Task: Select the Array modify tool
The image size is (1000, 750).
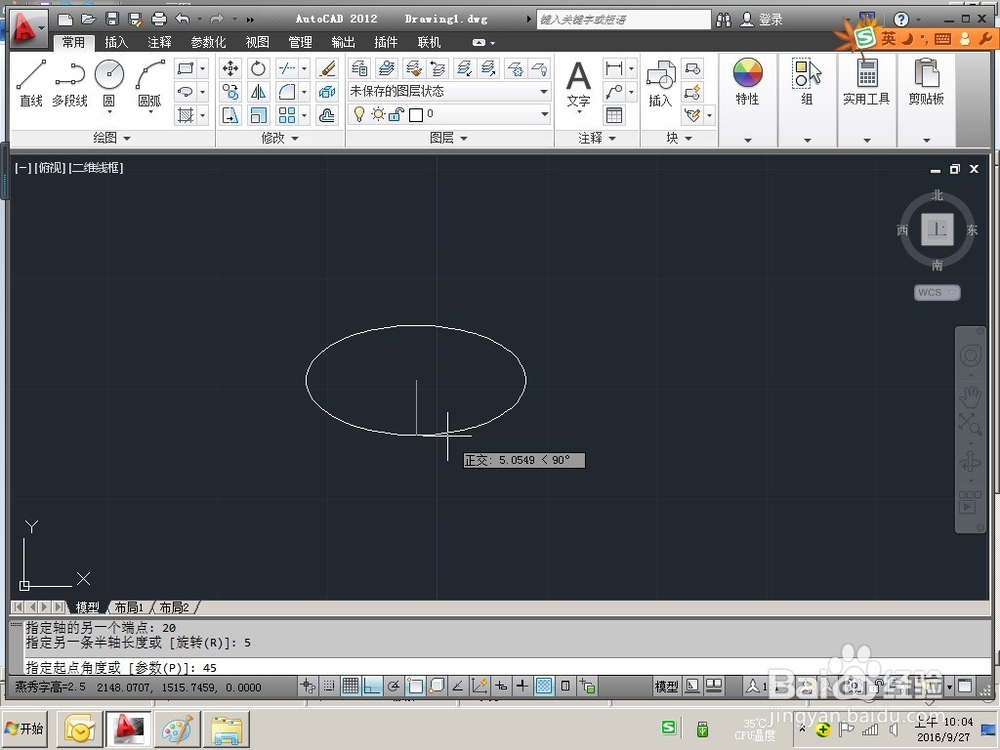Action: 287,115
